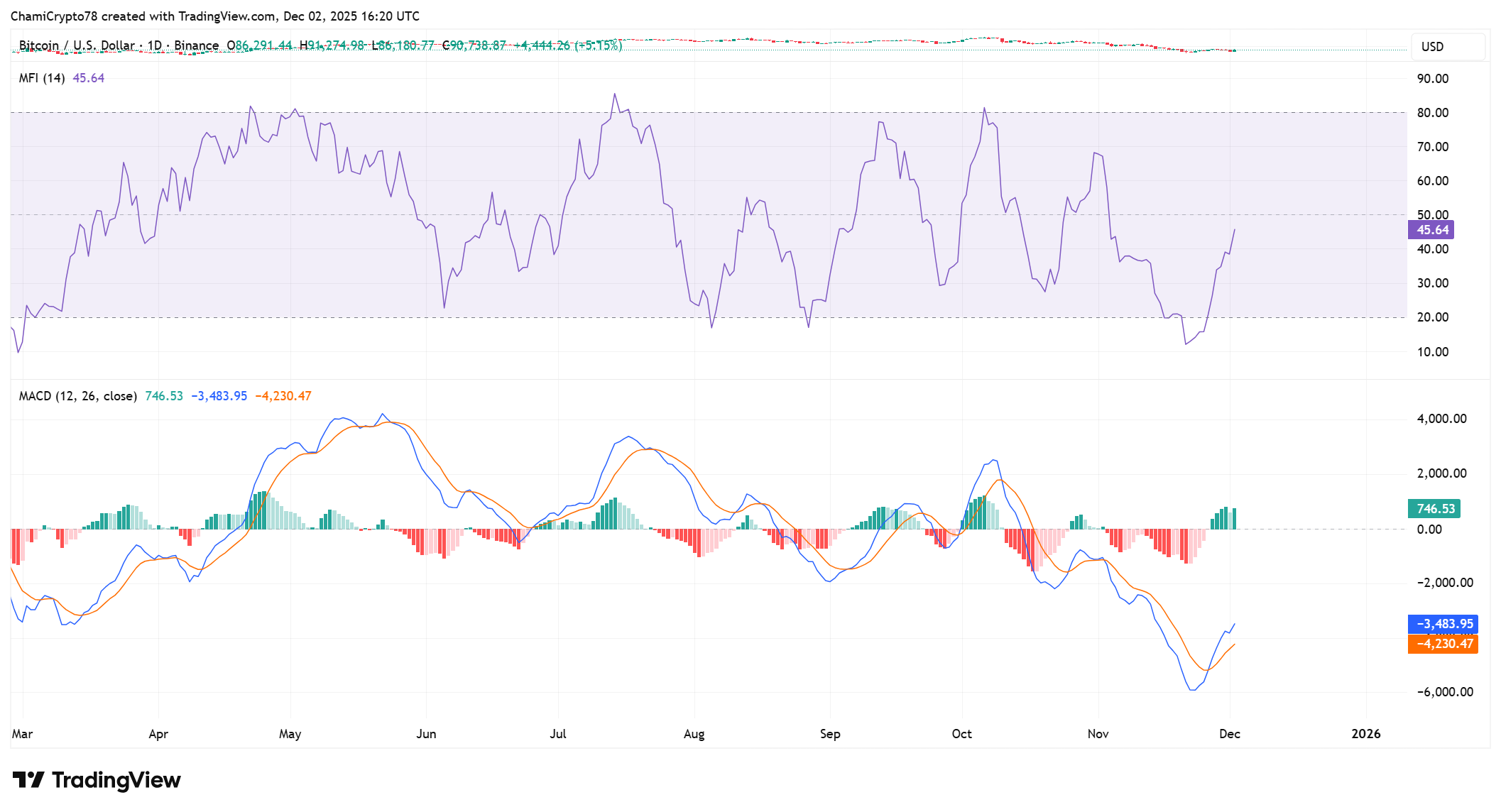
Task: Click the 2026 label on time axis
Action: [x=1365, y=734]
